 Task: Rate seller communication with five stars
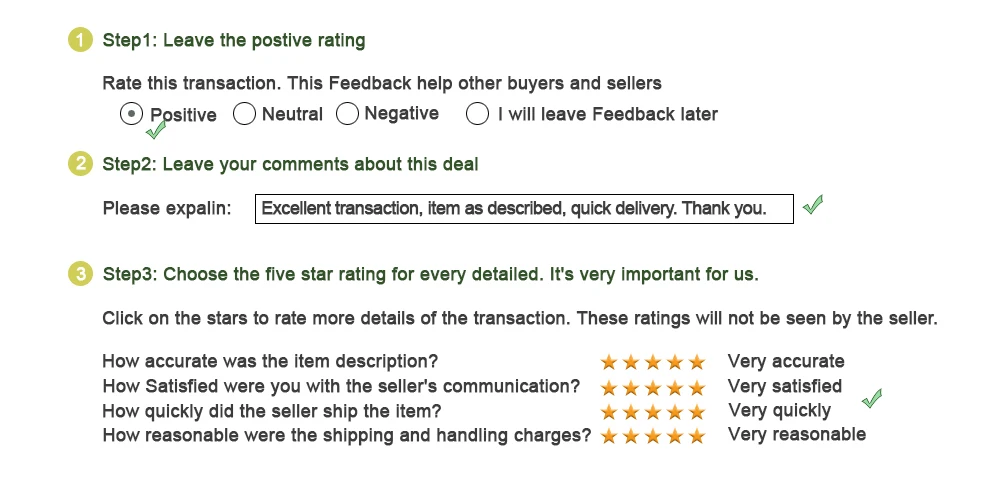pyautogui.click(x=697, y=387)
